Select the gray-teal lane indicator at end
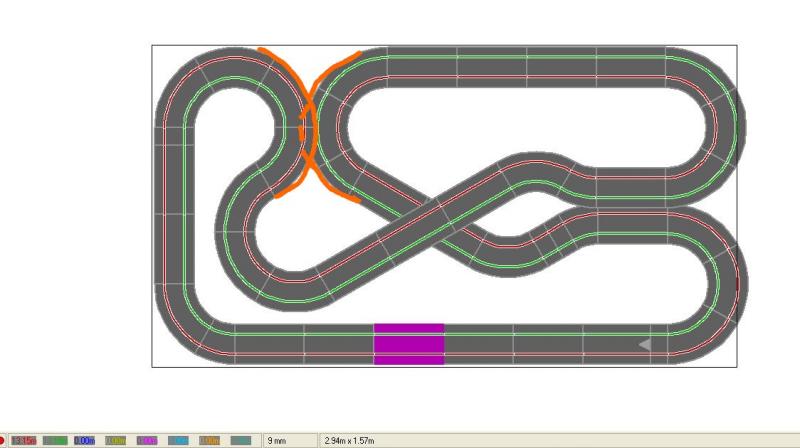The image size is (800, 448). tap(240, 440)
